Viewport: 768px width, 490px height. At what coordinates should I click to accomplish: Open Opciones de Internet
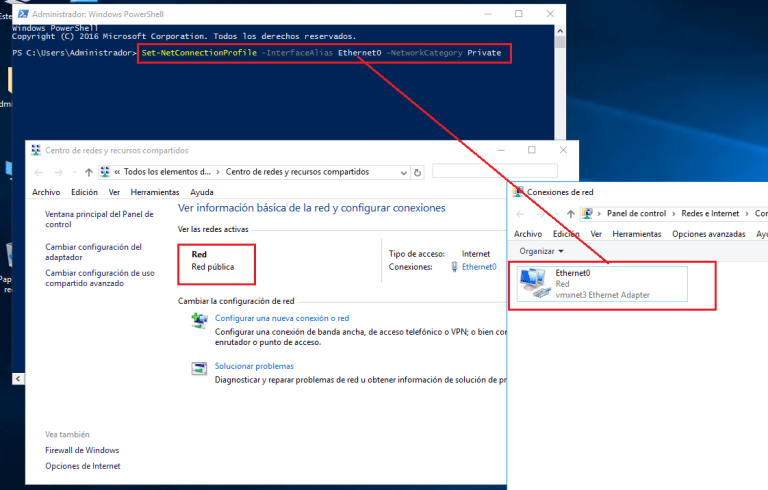click(x=83, y=466)
